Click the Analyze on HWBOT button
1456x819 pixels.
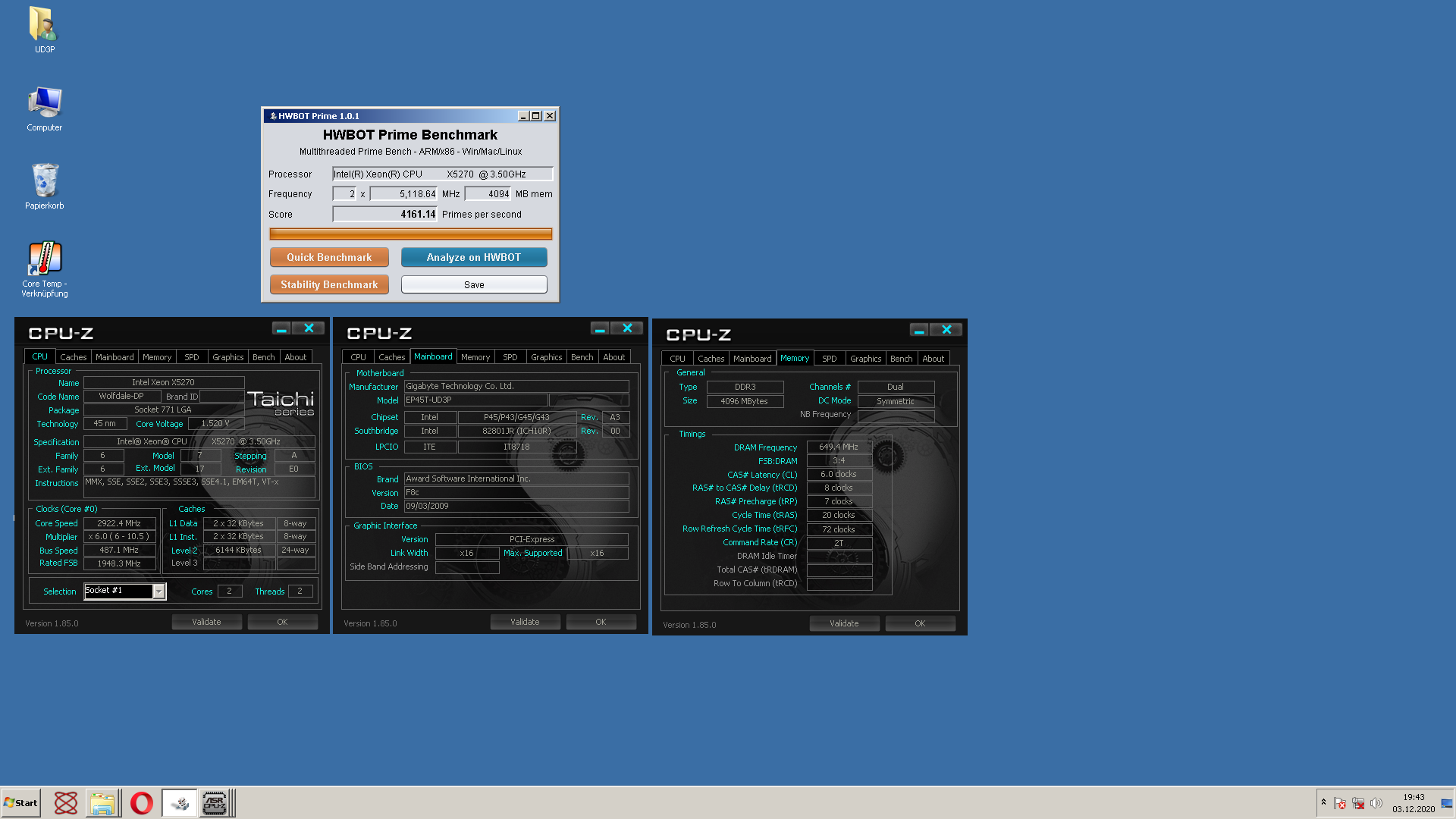click(x=474, y=257)
